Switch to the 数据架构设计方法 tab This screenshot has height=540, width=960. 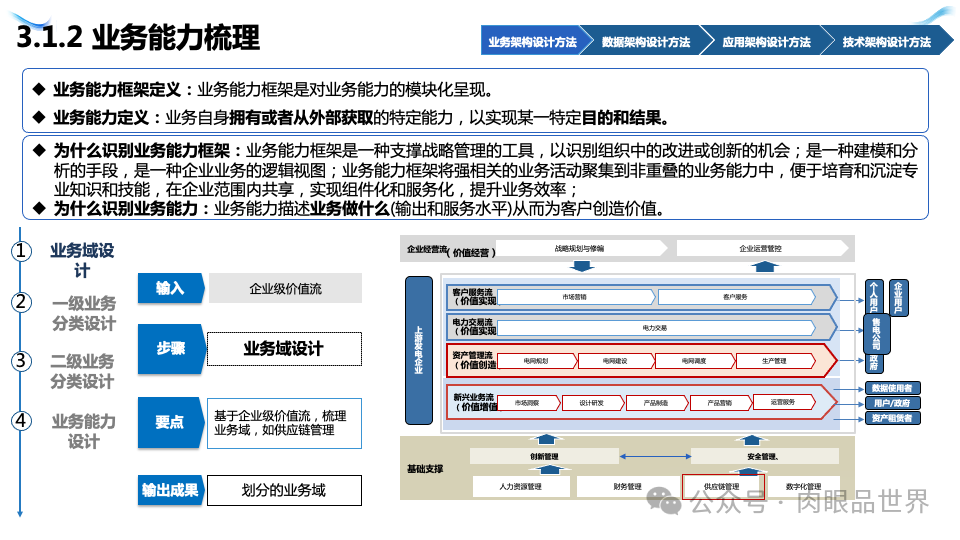(x=646, y=41)
